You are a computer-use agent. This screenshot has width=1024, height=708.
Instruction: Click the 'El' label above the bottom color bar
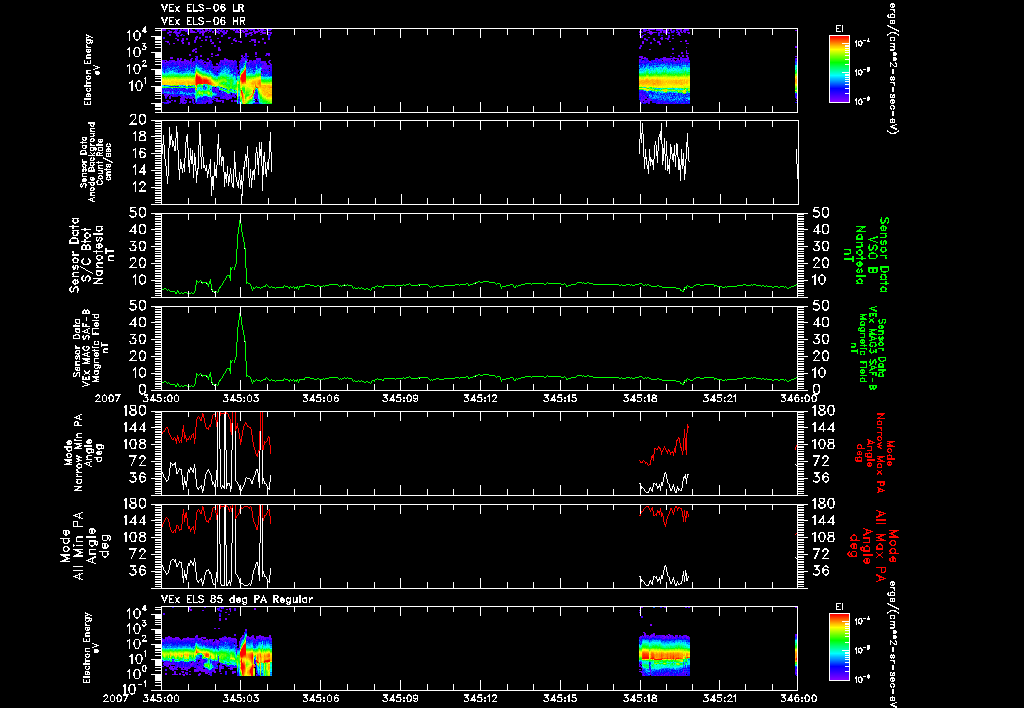coord(839,607)
